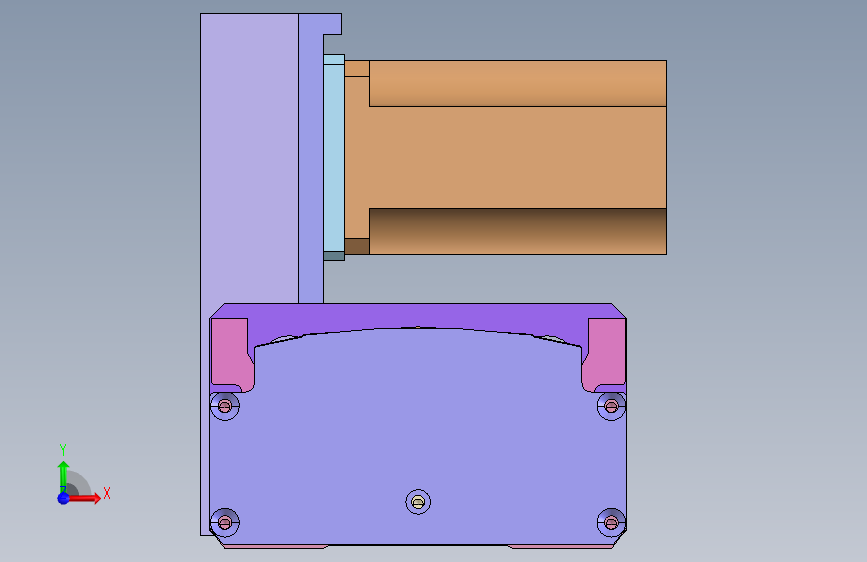This screenshot has height=562, width=867.
Task: Click the green Y axis arrow of the triad
Action: tap(64, 475)
